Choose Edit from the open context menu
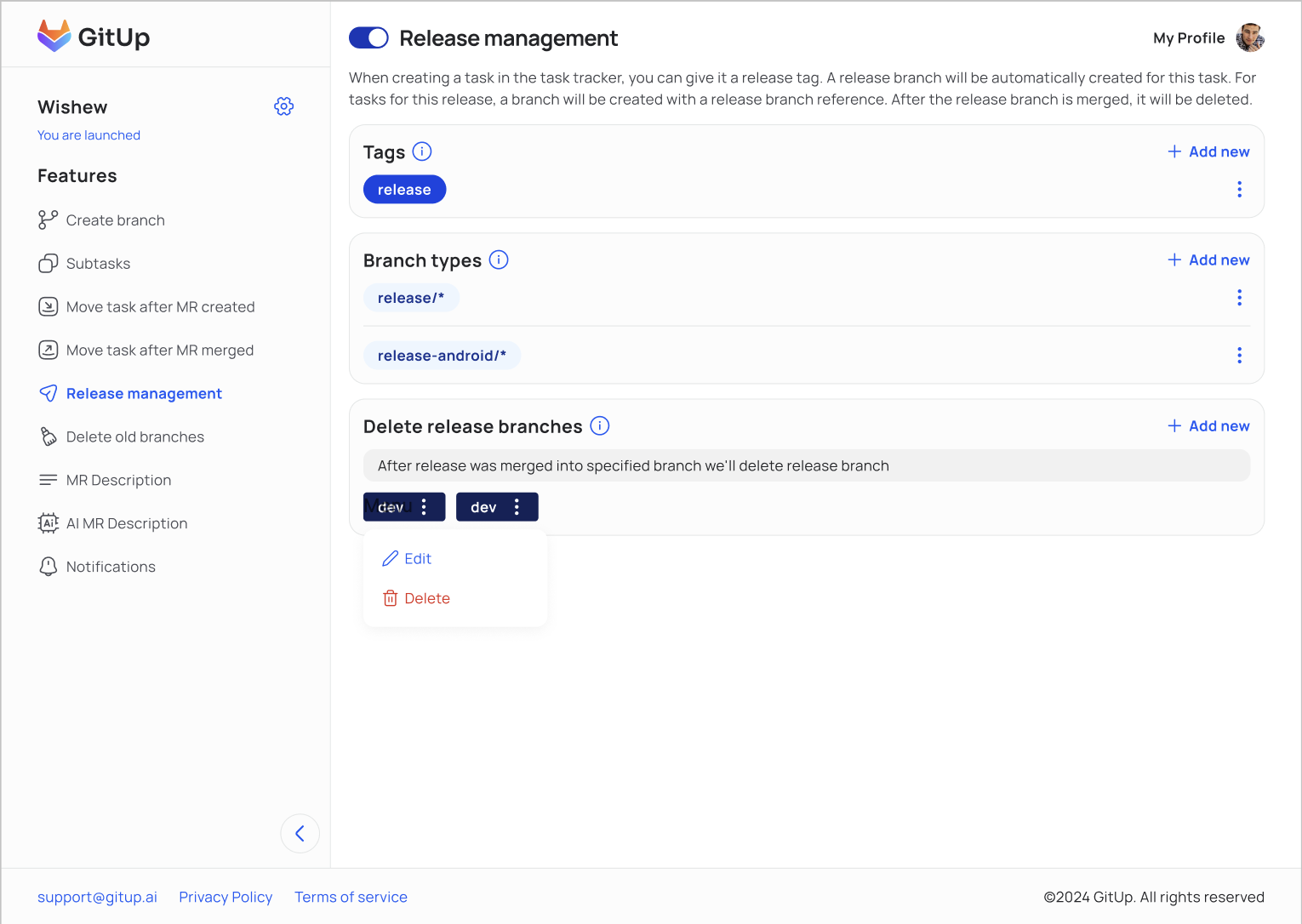The image size is (1302, 924). tap(407, 559)
